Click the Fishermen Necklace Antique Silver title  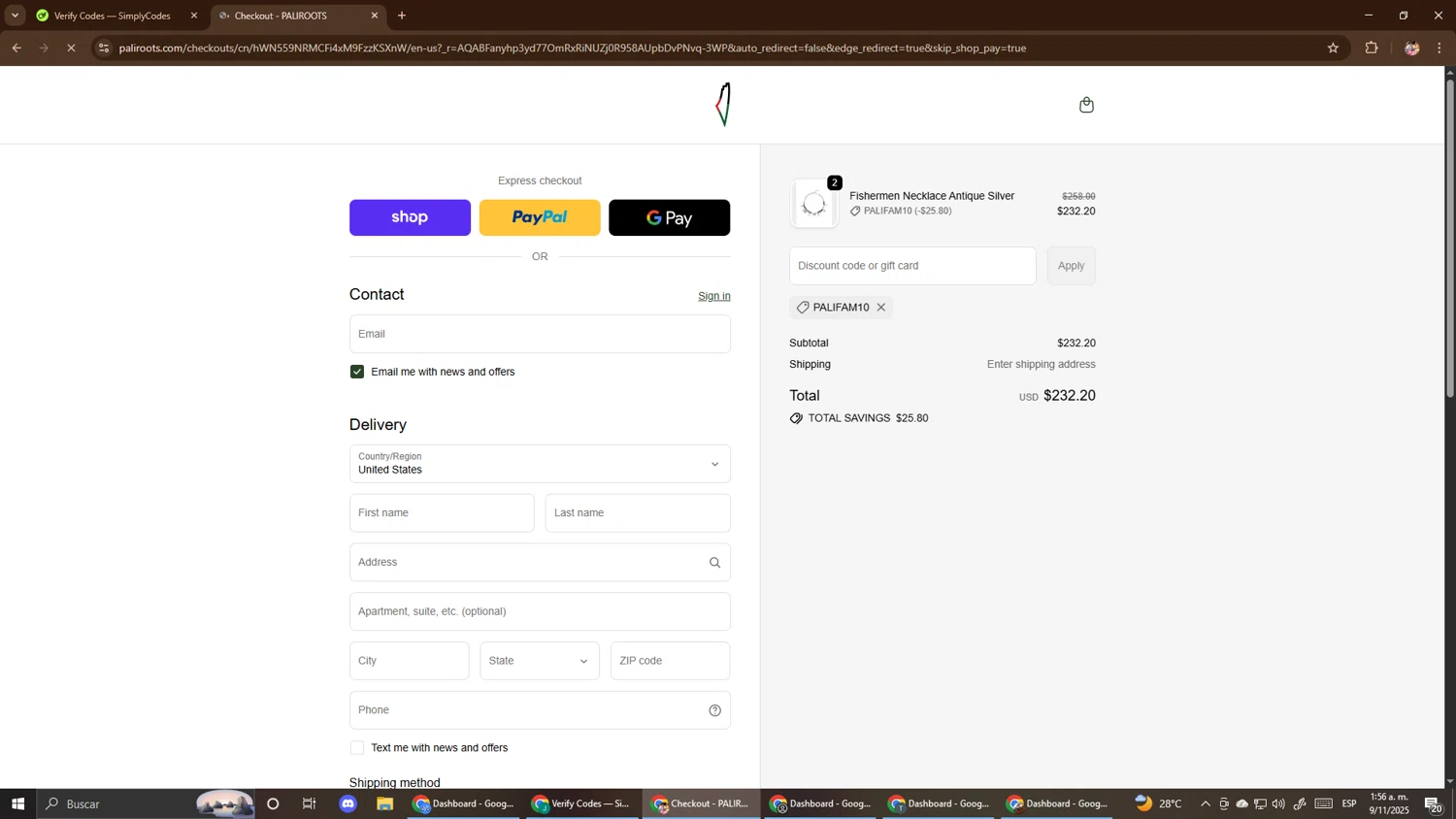coord(932,196)
